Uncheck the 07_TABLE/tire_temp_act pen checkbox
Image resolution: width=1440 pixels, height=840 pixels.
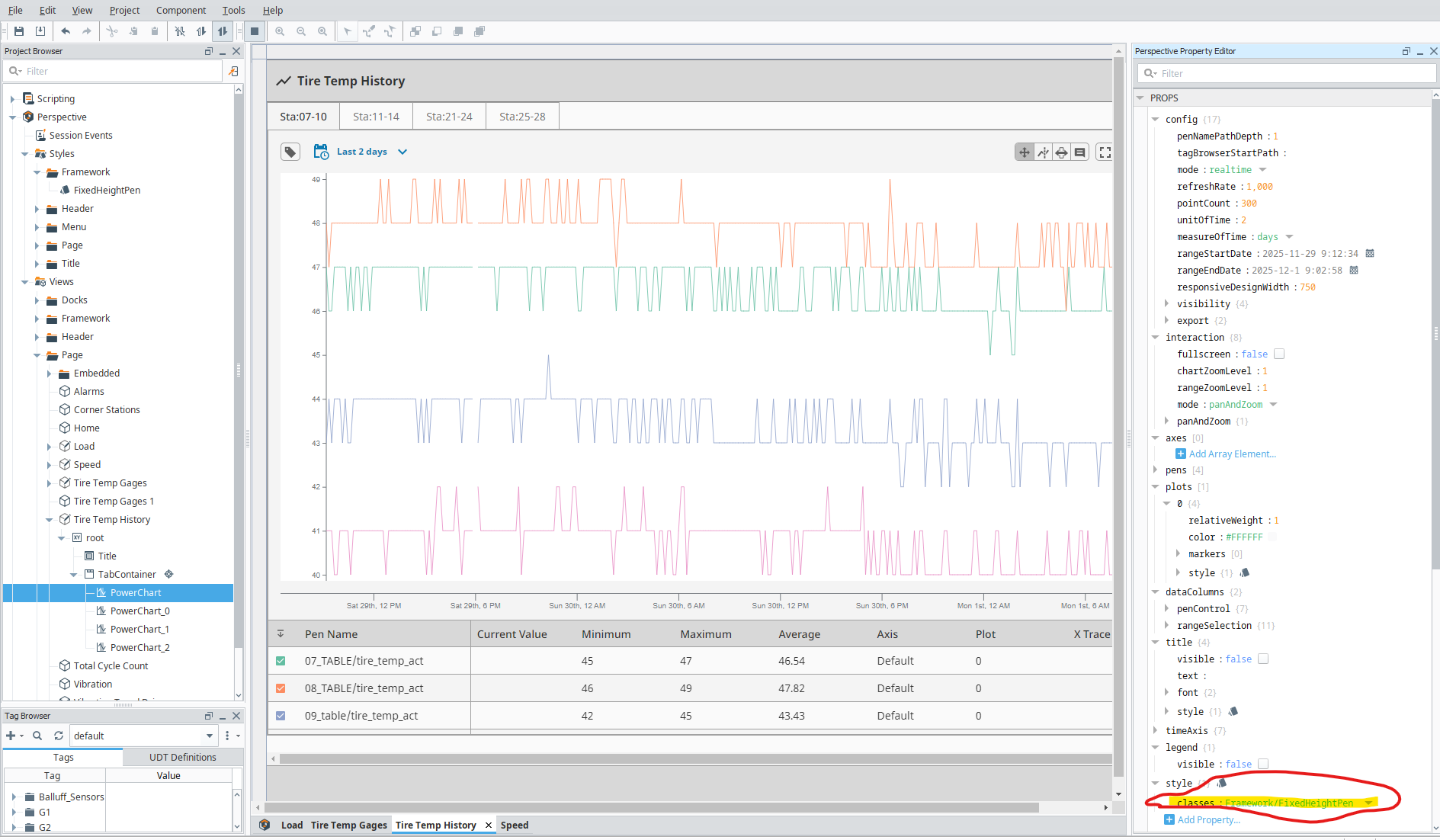(x=281, y=661)
